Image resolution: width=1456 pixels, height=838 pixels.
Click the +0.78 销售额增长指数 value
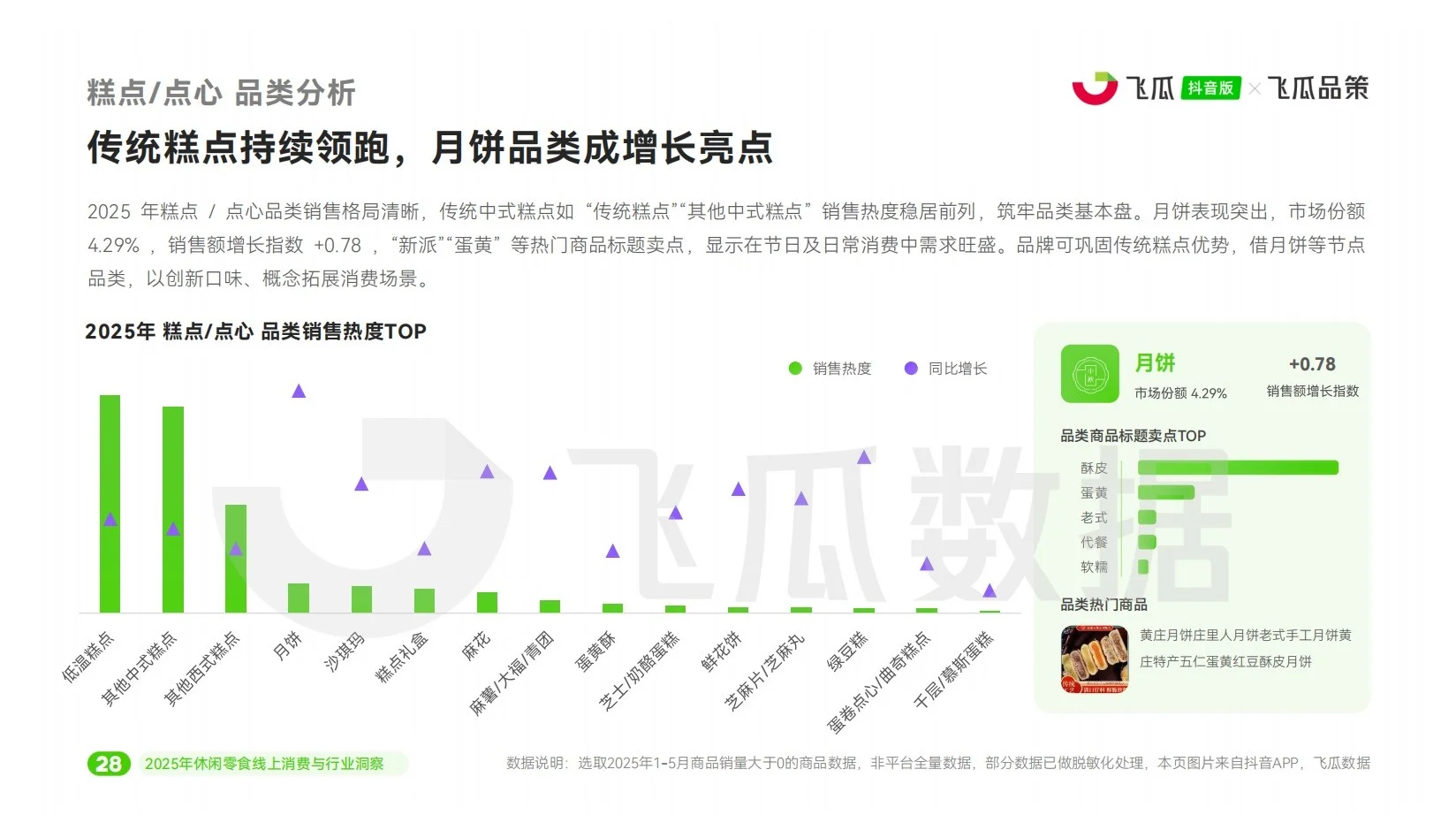[1311, 363]
